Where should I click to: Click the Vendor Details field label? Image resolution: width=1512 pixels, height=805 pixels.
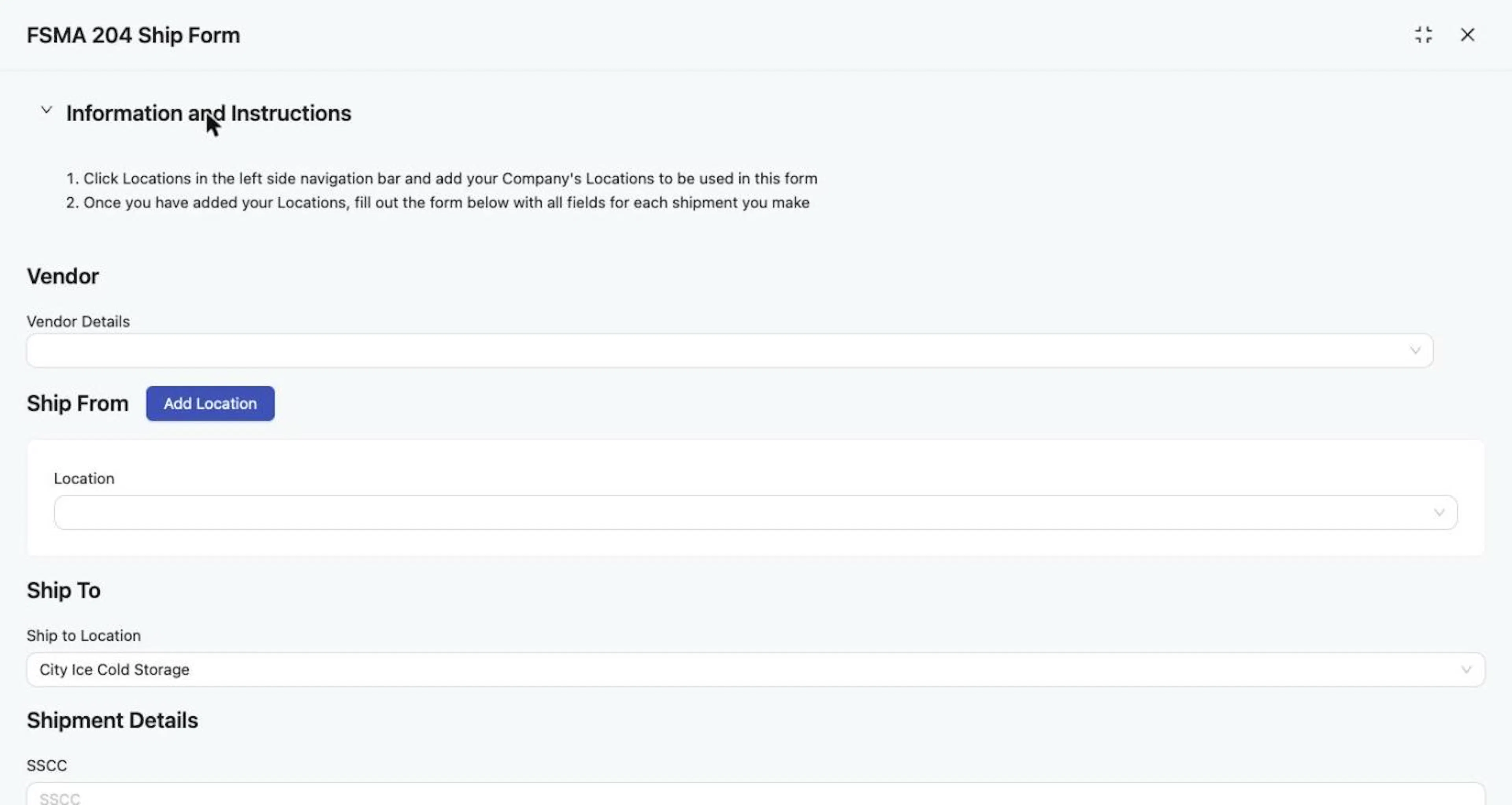tap(78, 322)
